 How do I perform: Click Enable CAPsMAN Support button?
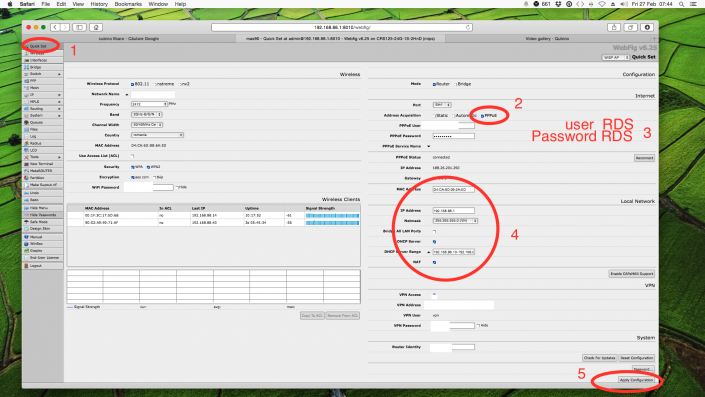[x=632, y=273]
